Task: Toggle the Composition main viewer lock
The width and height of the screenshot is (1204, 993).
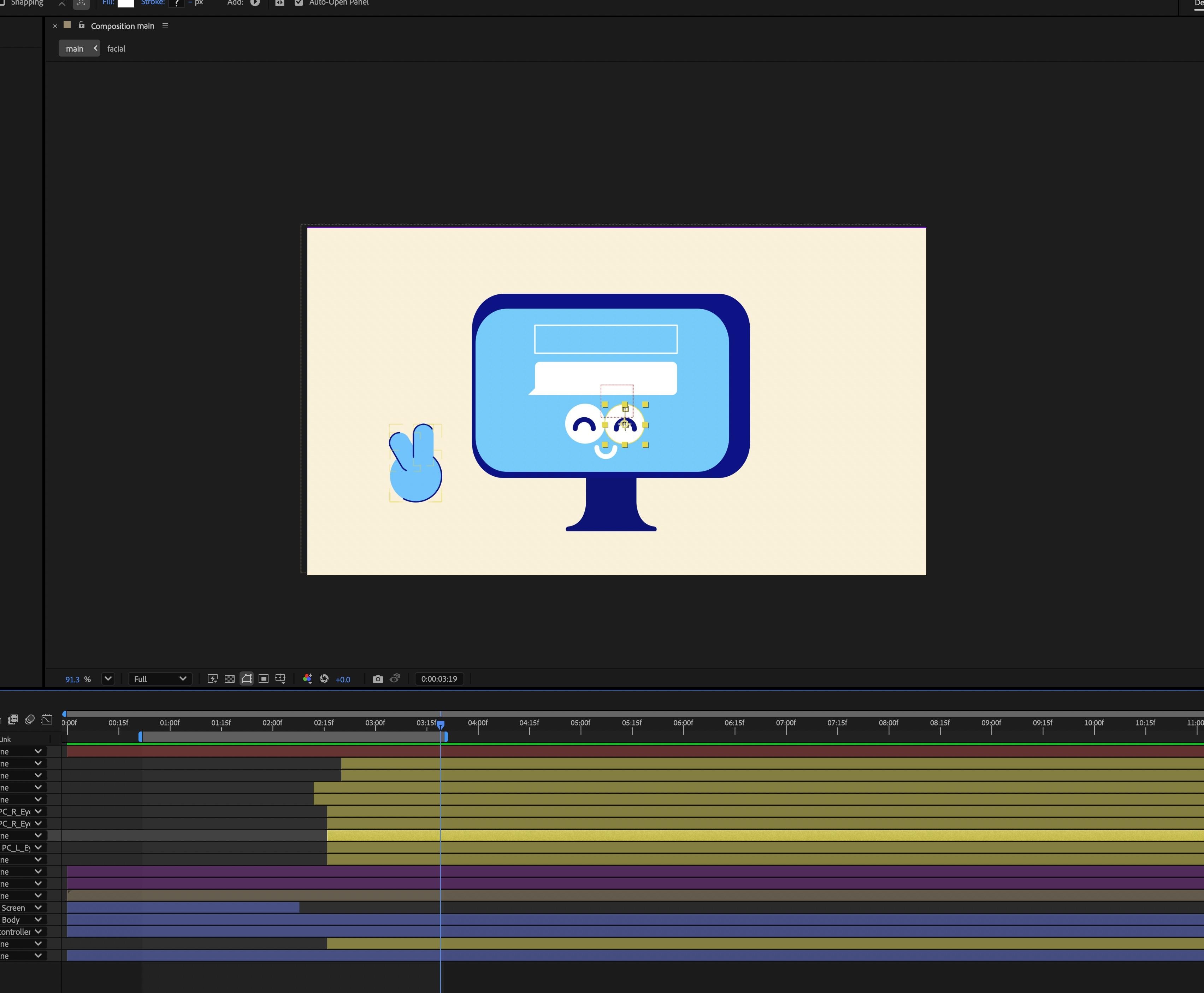Action: click(x=81, y=25)
